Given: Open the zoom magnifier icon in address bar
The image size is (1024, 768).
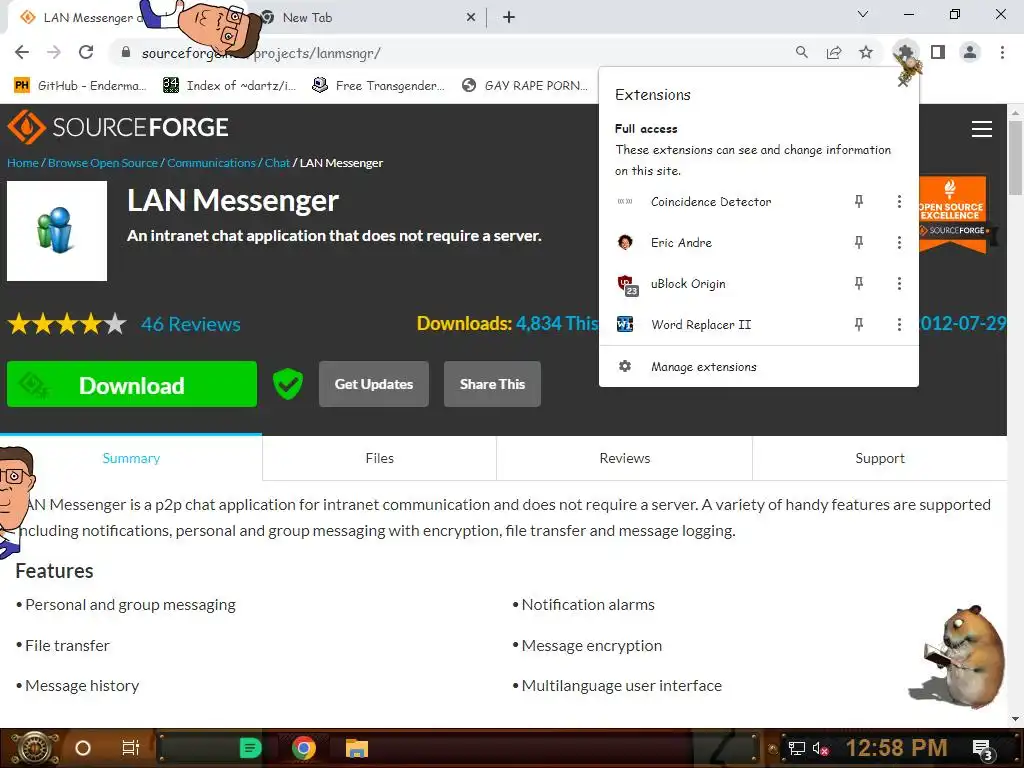Looking at the screenshot, I should coord(801,52).
